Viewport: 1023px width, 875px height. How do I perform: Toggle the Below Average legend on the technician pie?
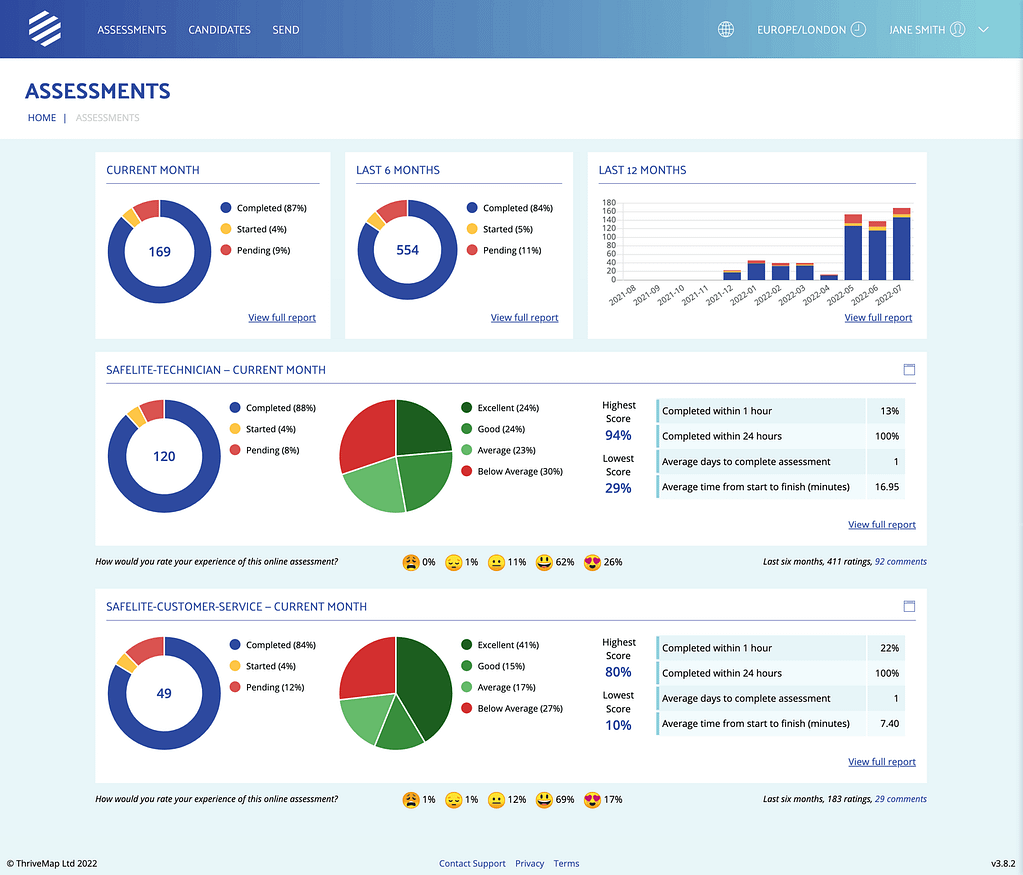[x=513, y=472]
